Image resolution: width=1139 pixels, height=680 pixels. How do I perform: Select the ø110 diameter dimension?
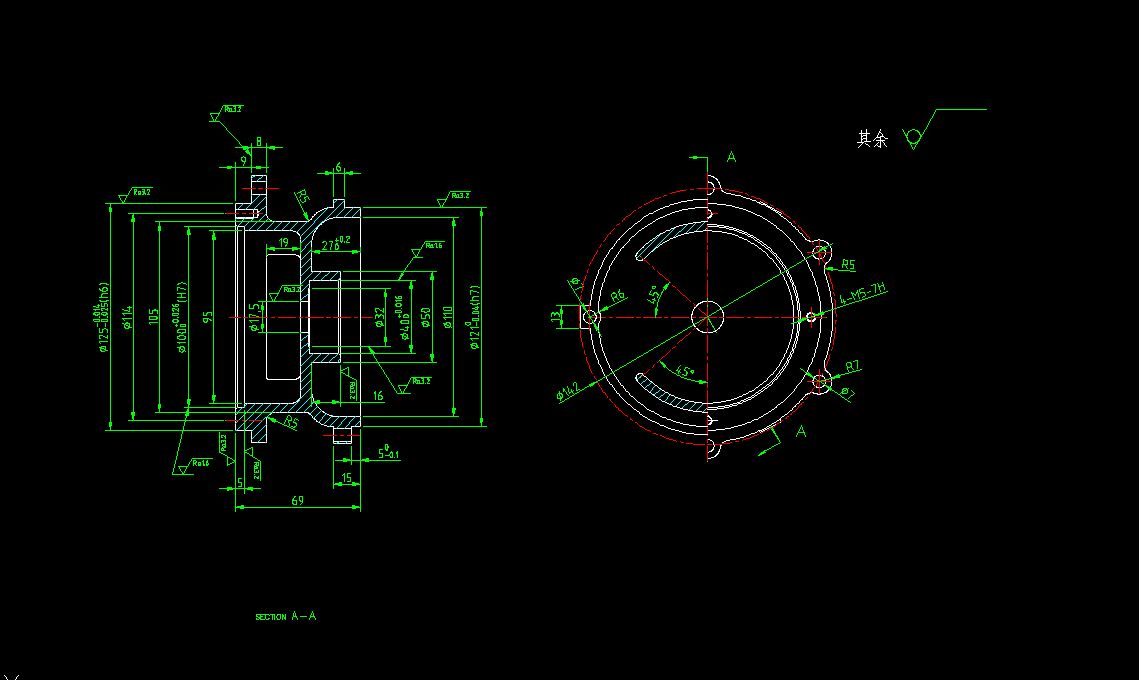coord(447,317)
